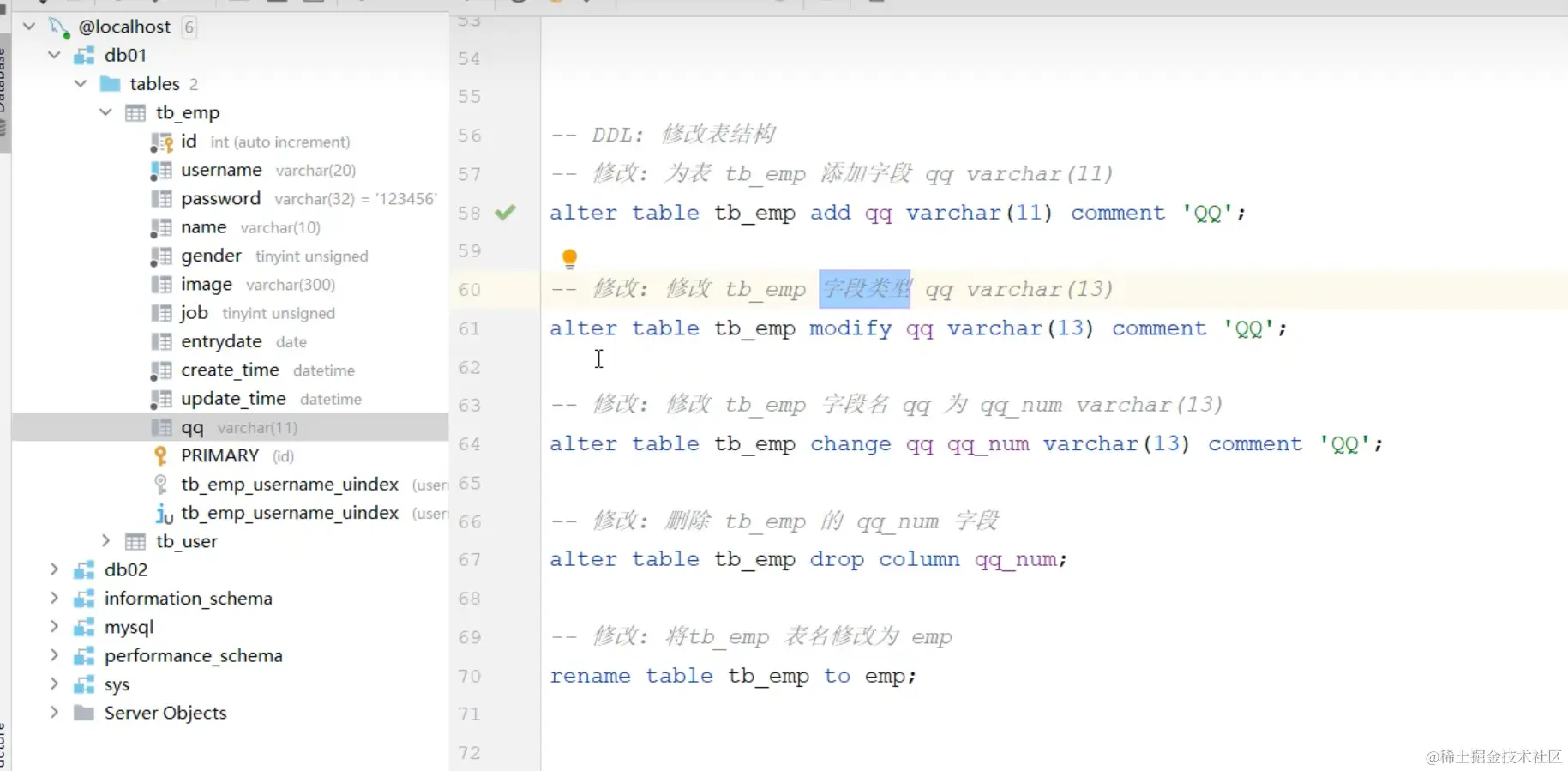Click the username column icon
1568x771 pixels.
click(161, 170)
